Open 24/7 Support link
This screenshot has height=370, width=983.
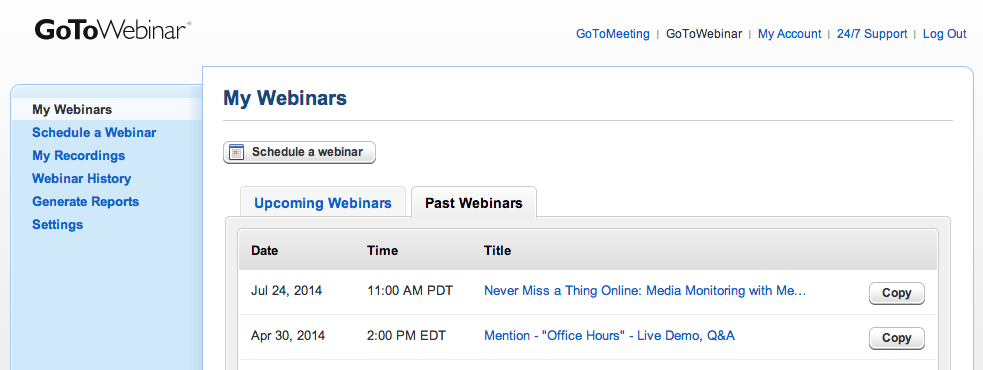[x=871, y=34]
